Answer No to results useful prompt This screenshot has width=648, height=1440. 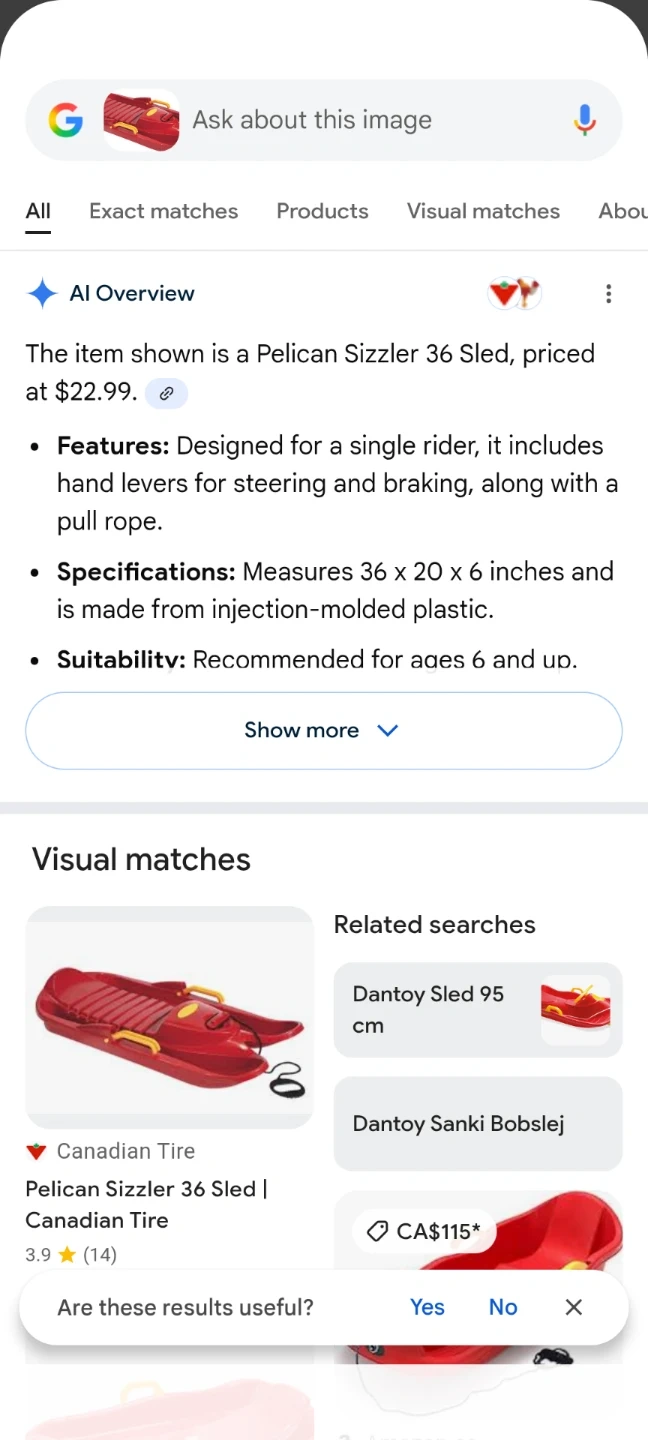[503, 1307]
